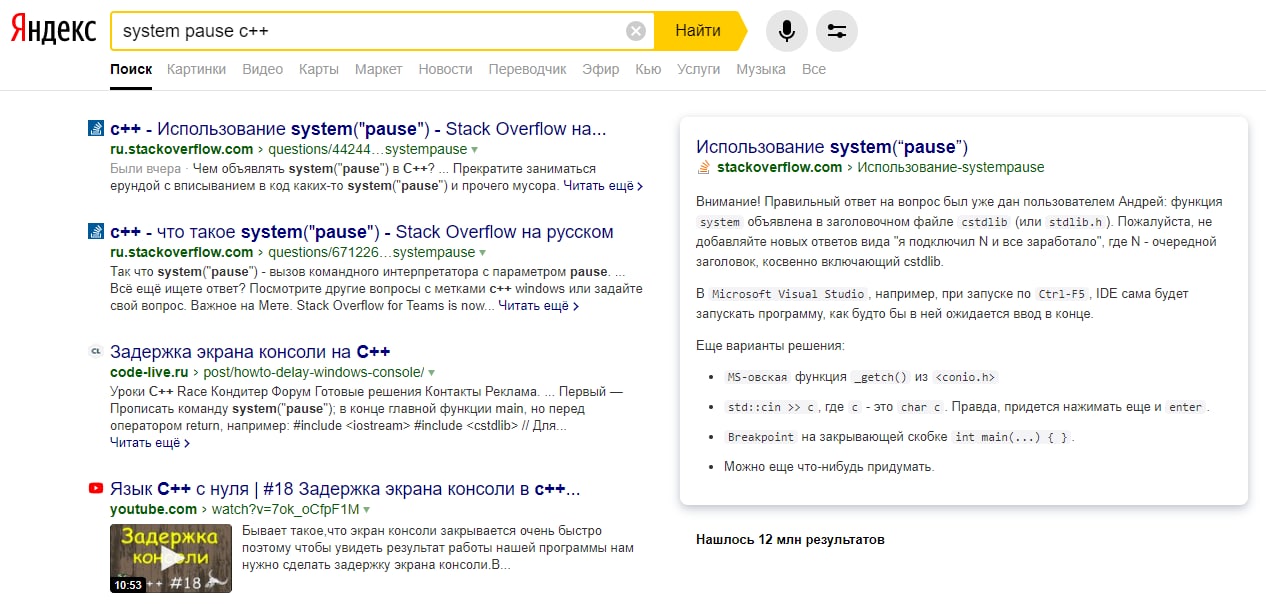The height and width of the screenshot is (608, 1266).
Task: Open the Карты tab
Action: point(318,69)
